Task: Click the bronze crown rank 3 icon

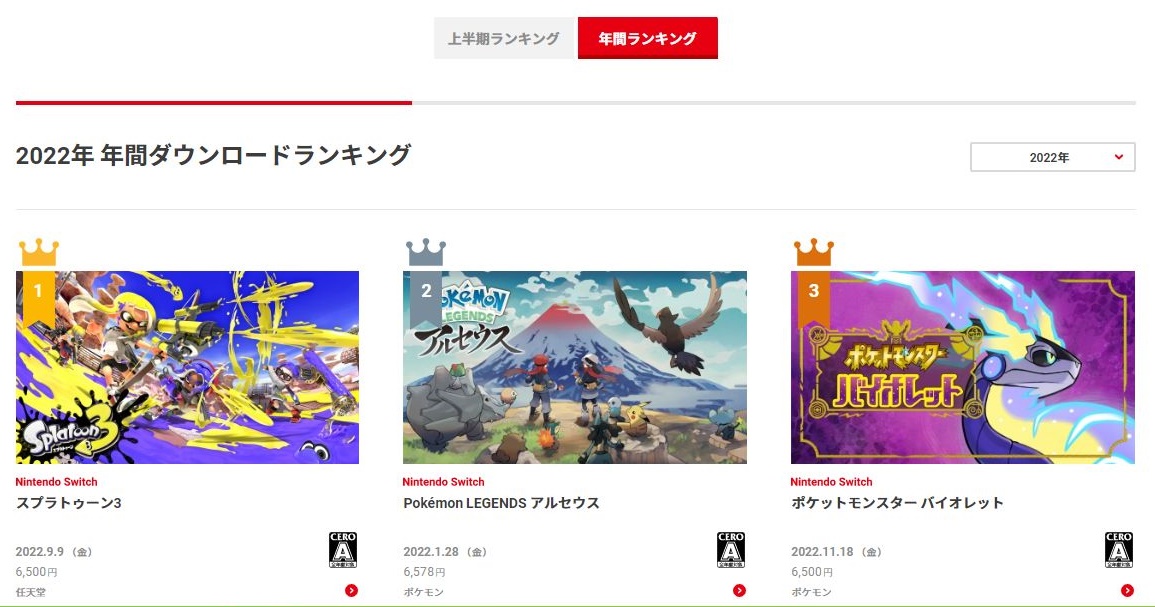Action: pos(814,252)
